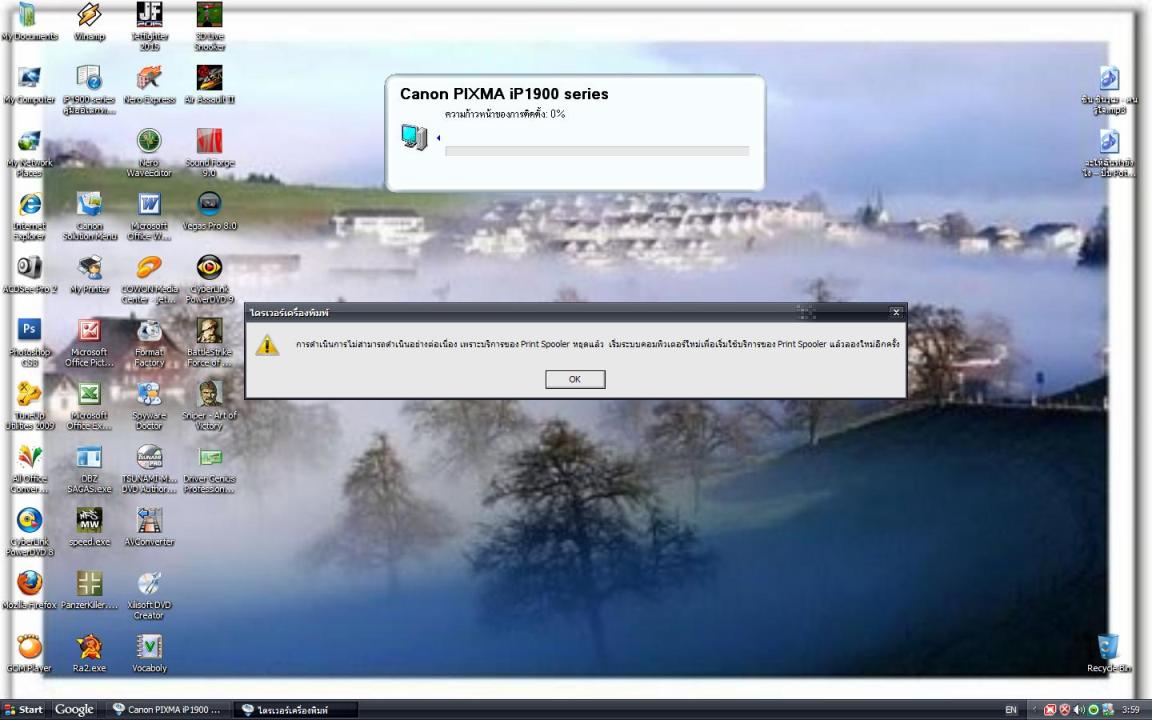Launch Microsoft Office Excel shortcut
Image resolution: width=1152 pixels, height=720 pixels.
coord(89,406)
